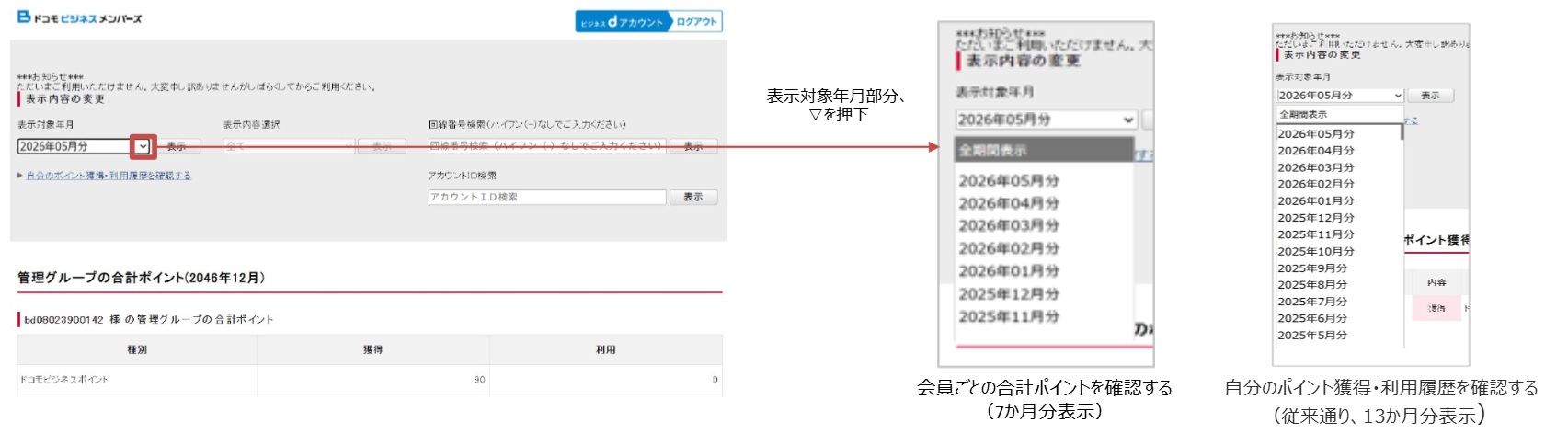Click 表示 button beside アカウントID検索 field
The image size is (1568, 434).
click(693, 197)
